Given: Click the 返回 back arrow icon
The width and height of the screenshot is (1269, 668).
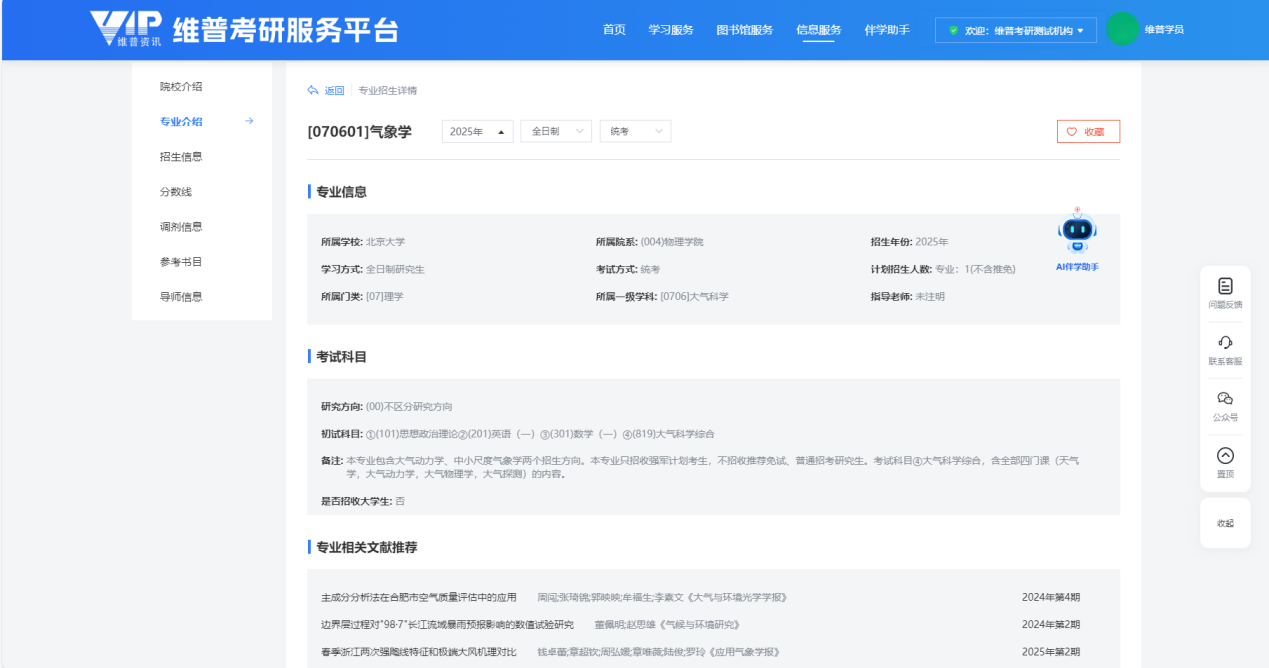Looking at the screenshot, I should (x=313, y=91).
